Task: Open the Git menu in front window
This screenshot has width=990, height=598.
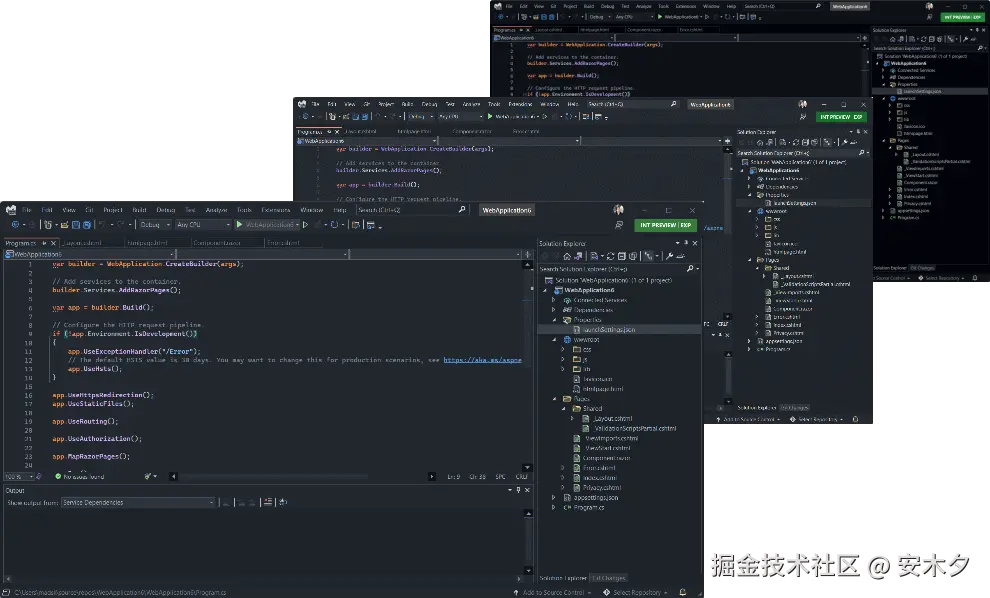Action: (89, 210)
